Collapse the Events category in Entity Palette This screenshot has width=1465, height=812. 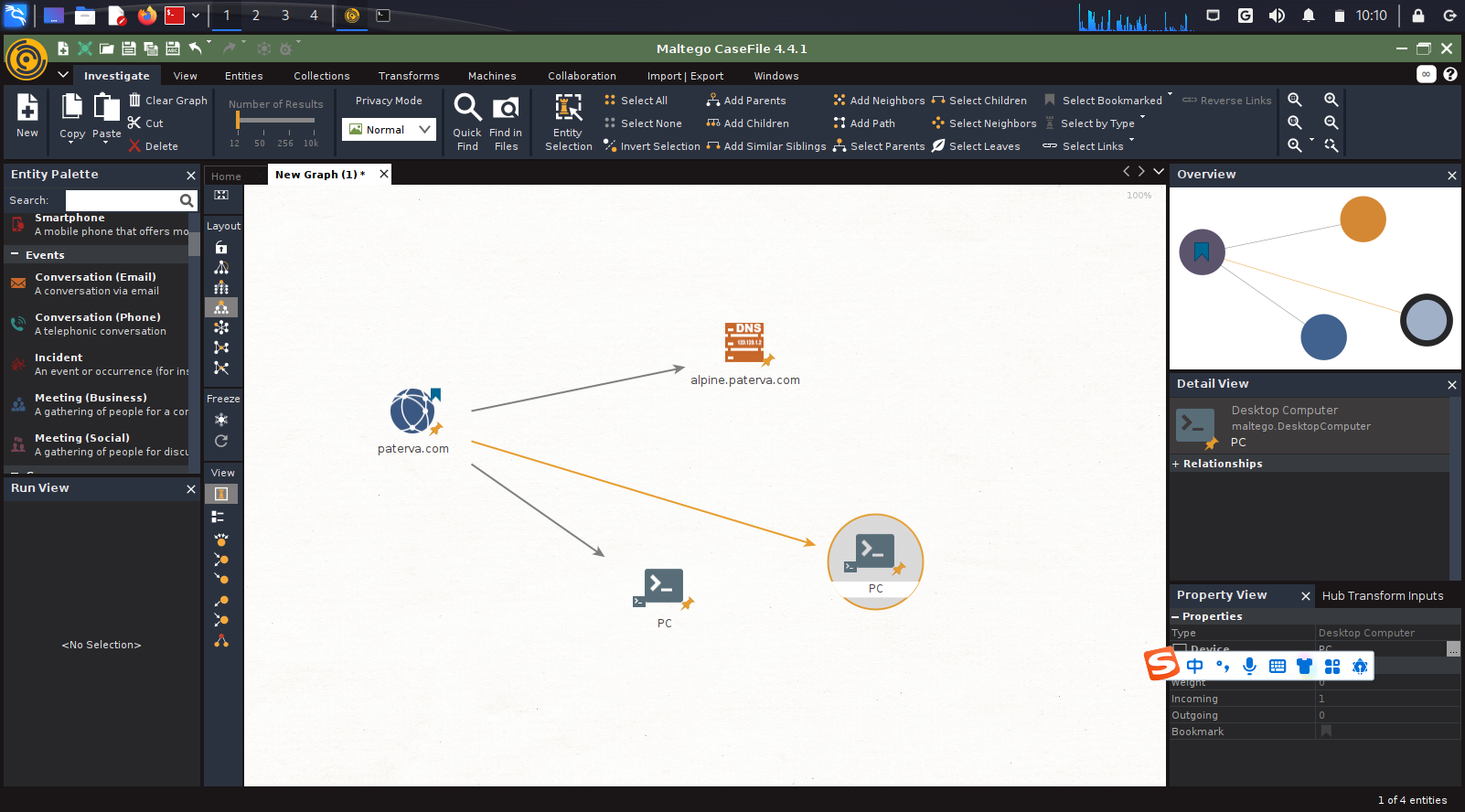pos(15,254)
